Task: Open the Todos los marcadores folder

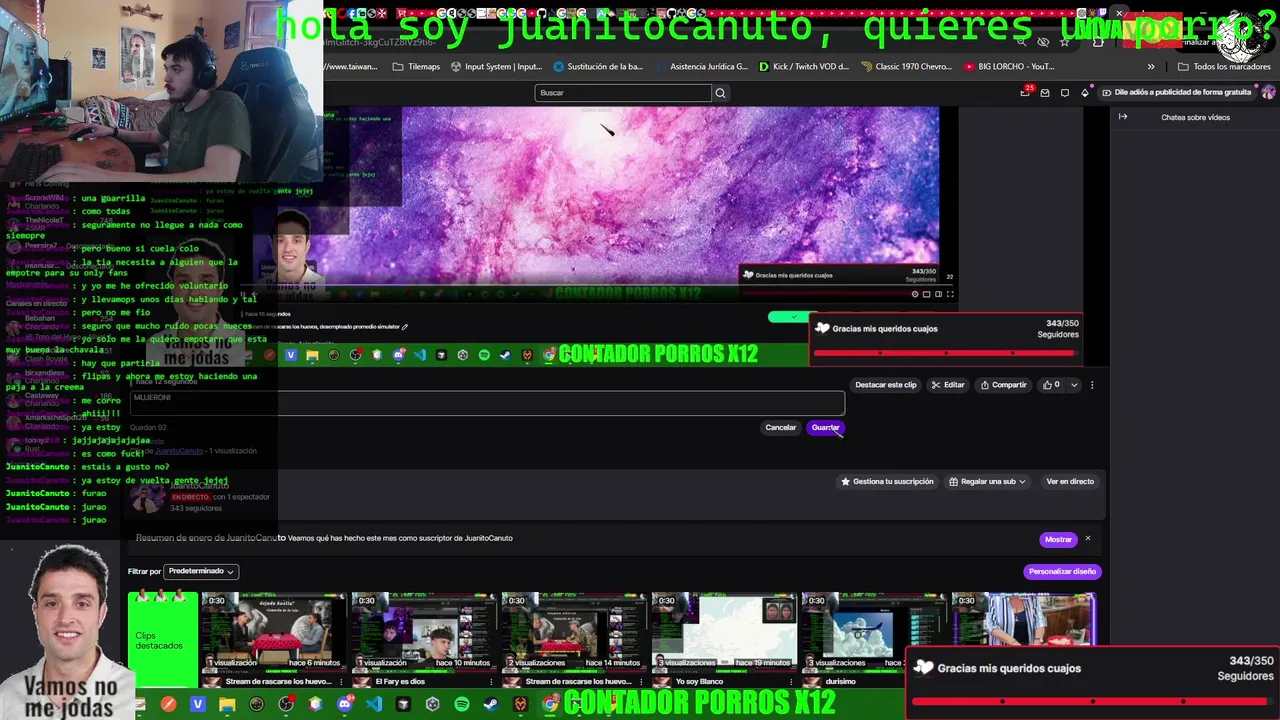Action: 1224,66
